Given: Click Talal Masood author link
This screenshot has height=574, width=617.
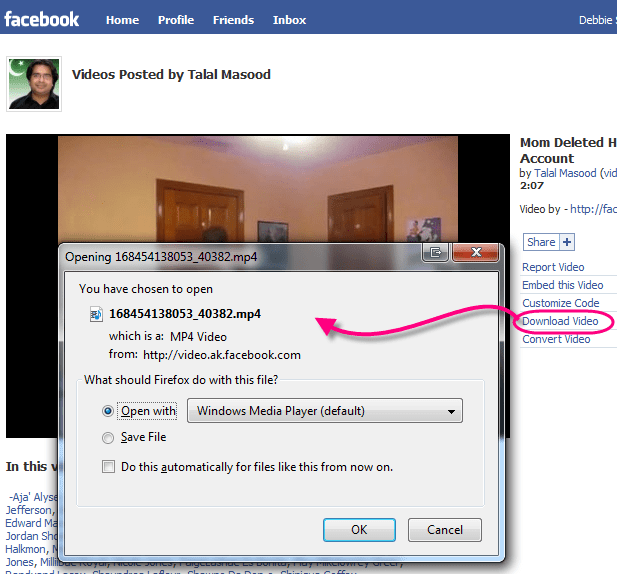Looking at the screenshot, I should tap(565, 173).
